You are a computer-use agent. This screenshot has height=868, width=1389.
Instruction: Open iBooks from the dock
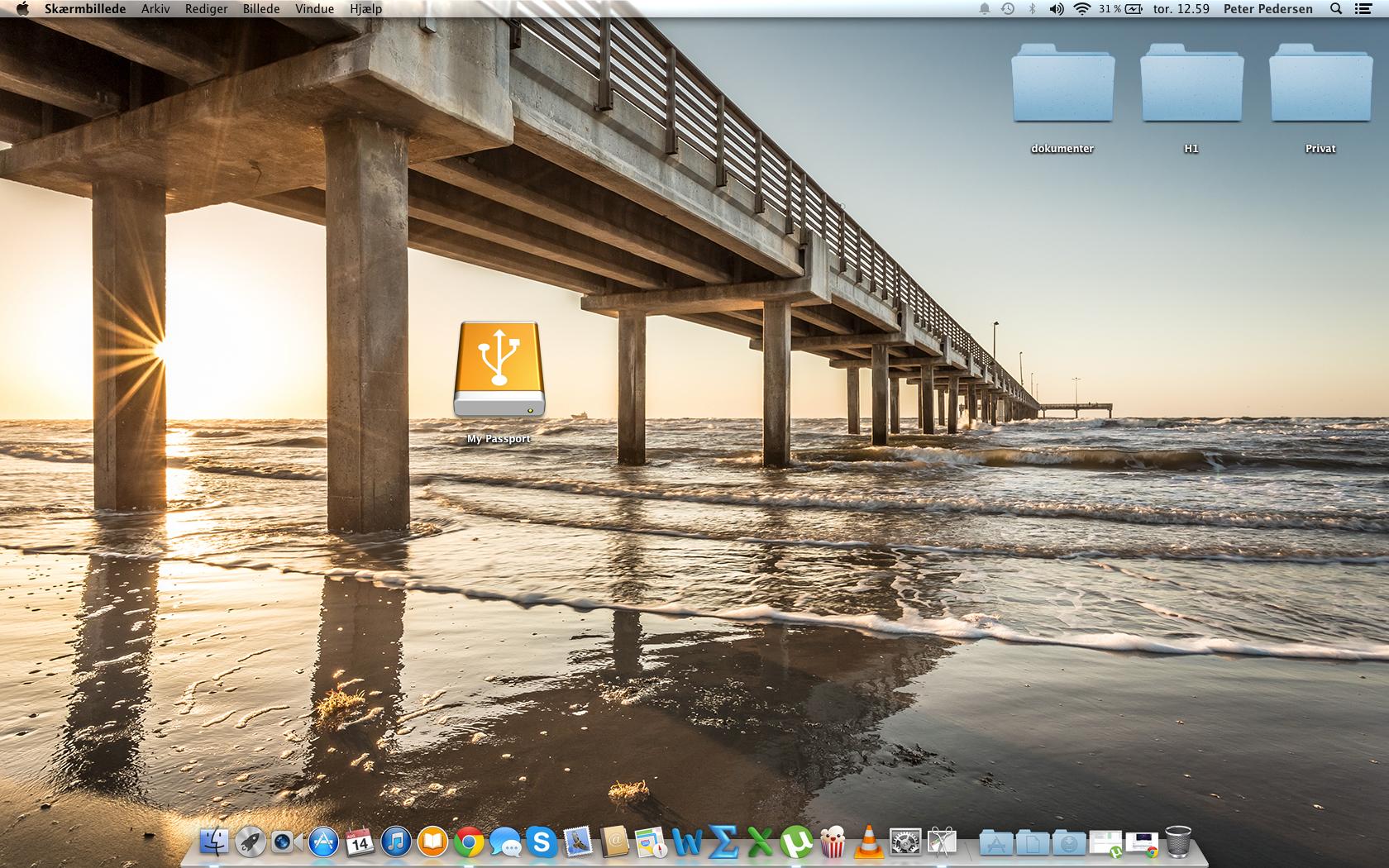[432, 842]
